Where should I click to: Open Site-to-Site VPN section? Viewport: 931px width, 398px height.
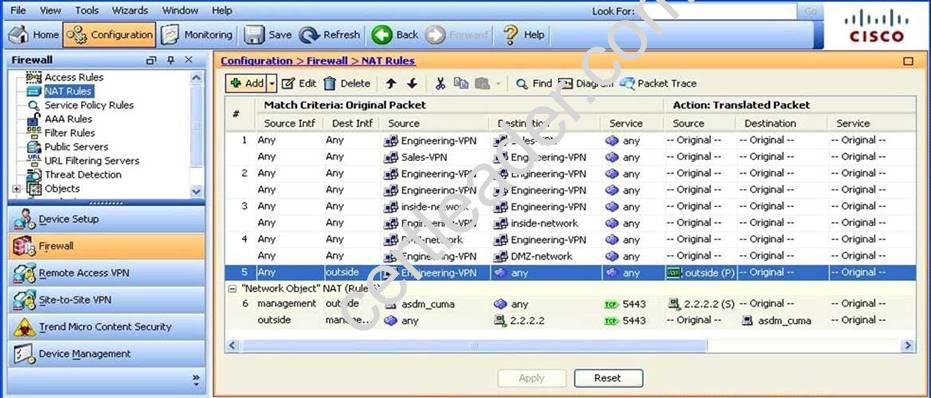[106, 300]
